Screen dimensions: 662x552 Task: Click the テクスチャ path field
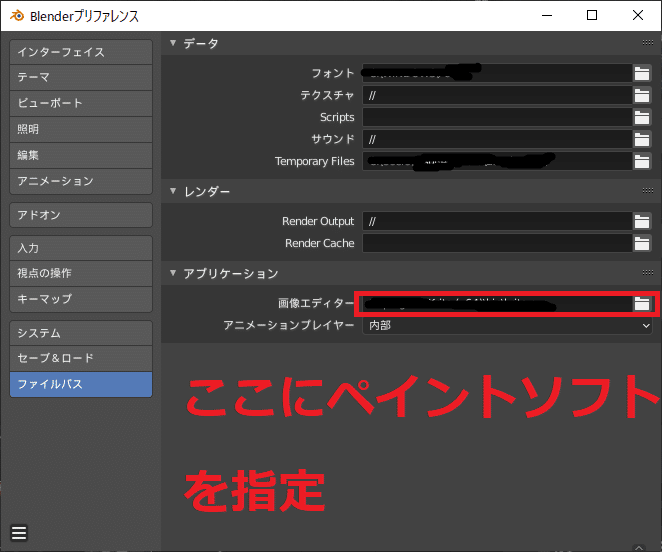point(497,95)
